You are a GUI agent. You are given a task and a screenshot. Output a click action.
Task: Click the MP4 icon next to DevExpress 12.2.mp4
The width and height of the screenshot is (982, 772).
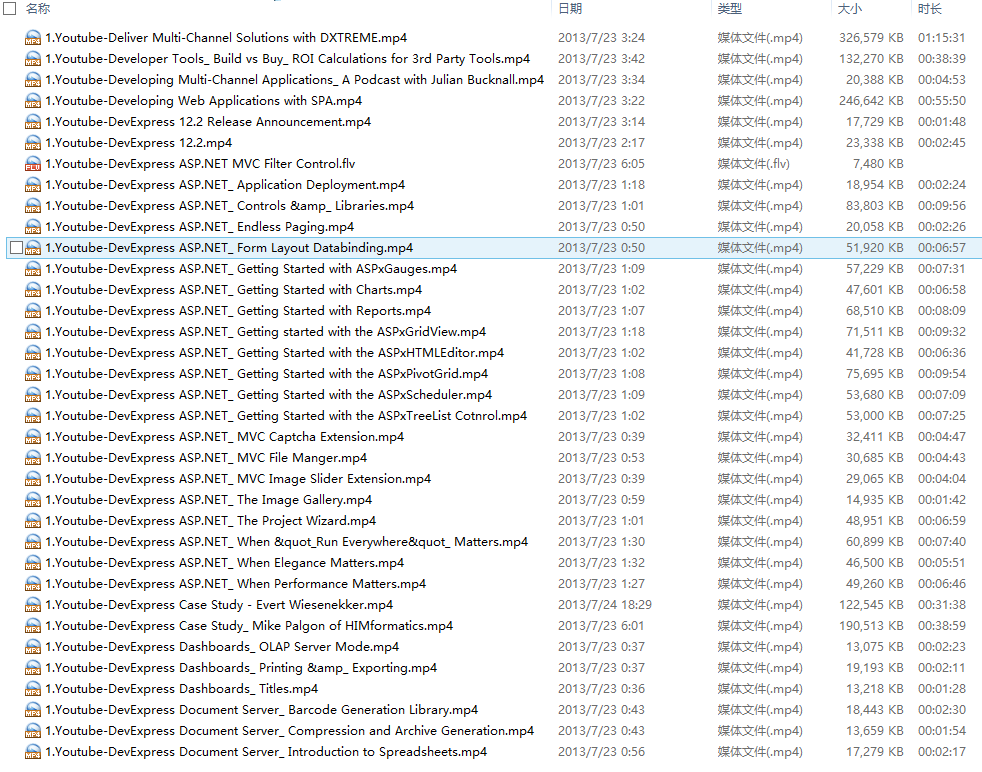[33, 143]
